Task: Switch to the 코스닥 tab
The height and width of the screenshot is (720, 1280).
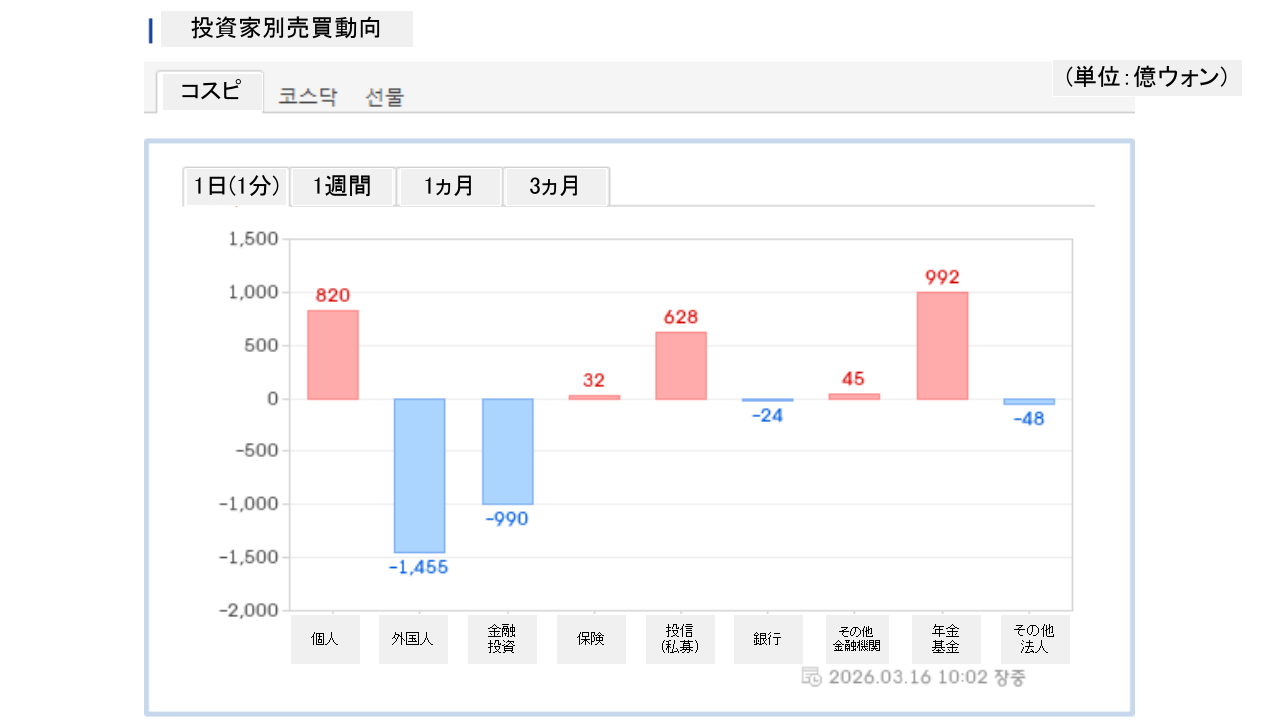Action: coord(308,97)
